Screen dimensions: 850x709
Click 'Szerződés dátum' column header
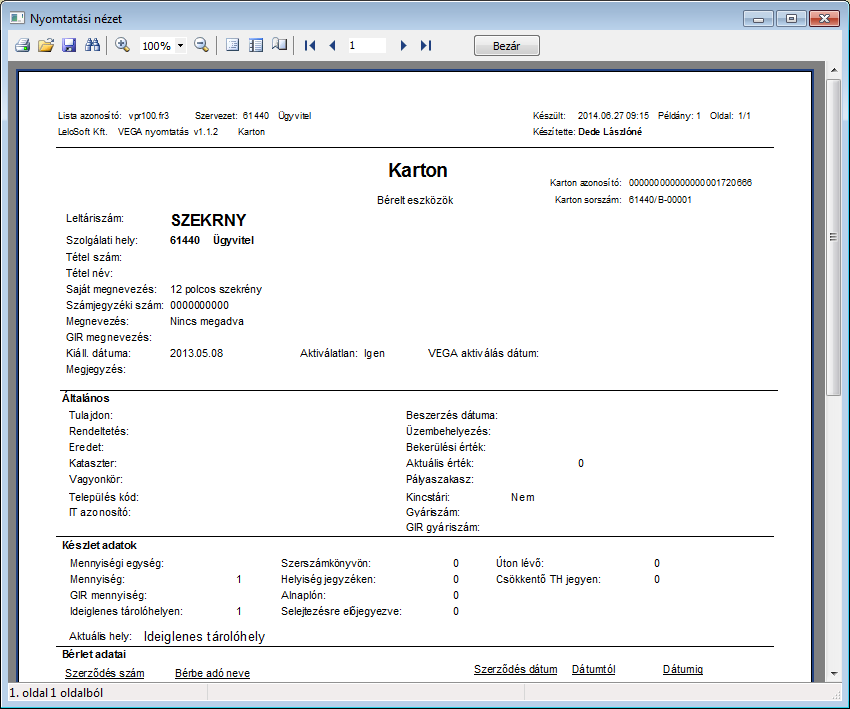pyautogui.click(x=516, y=669)
